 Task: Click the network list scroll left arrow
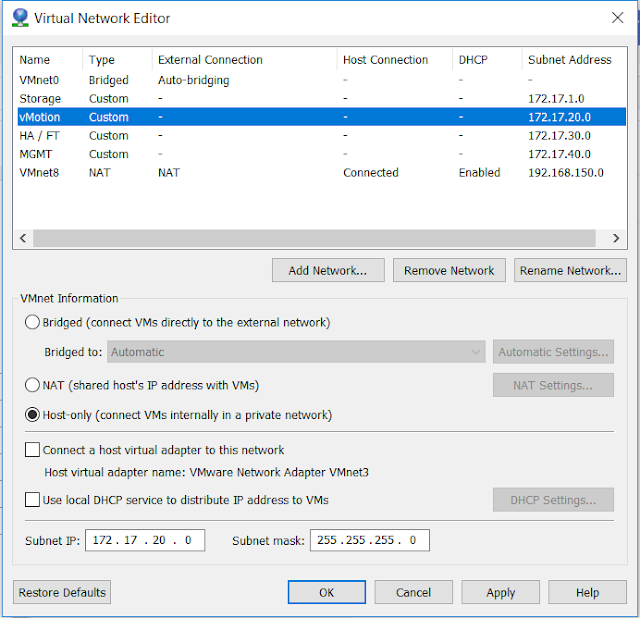coord(23,238)
